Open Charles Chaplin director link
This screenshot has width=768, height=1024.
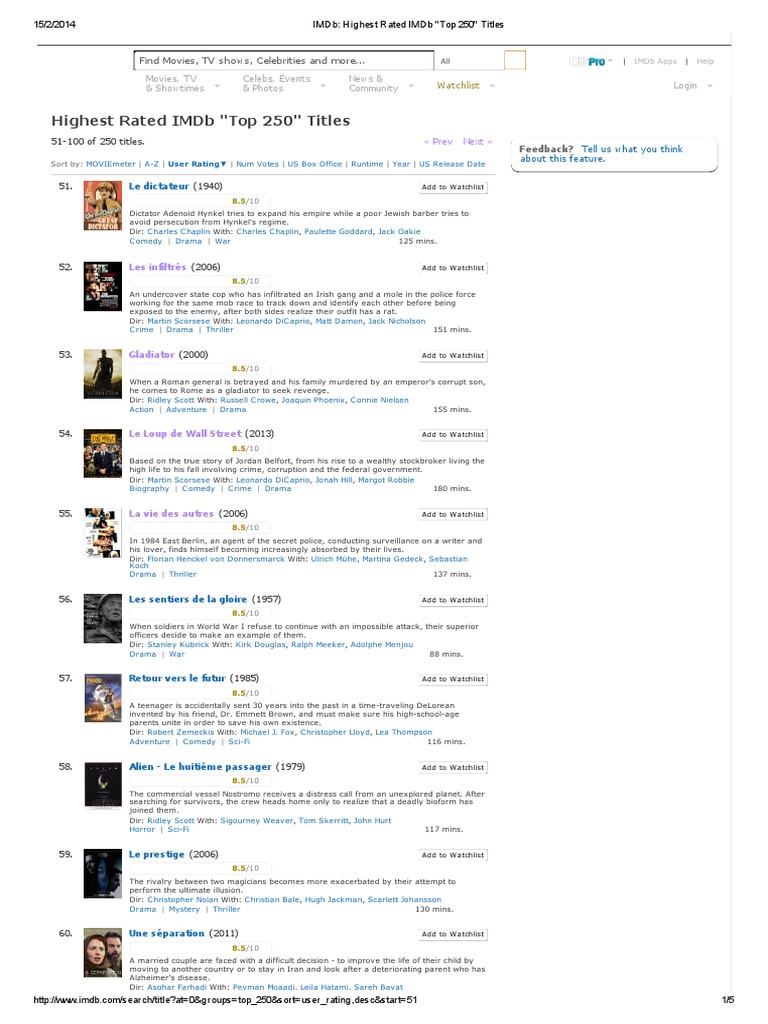[178, 232]
